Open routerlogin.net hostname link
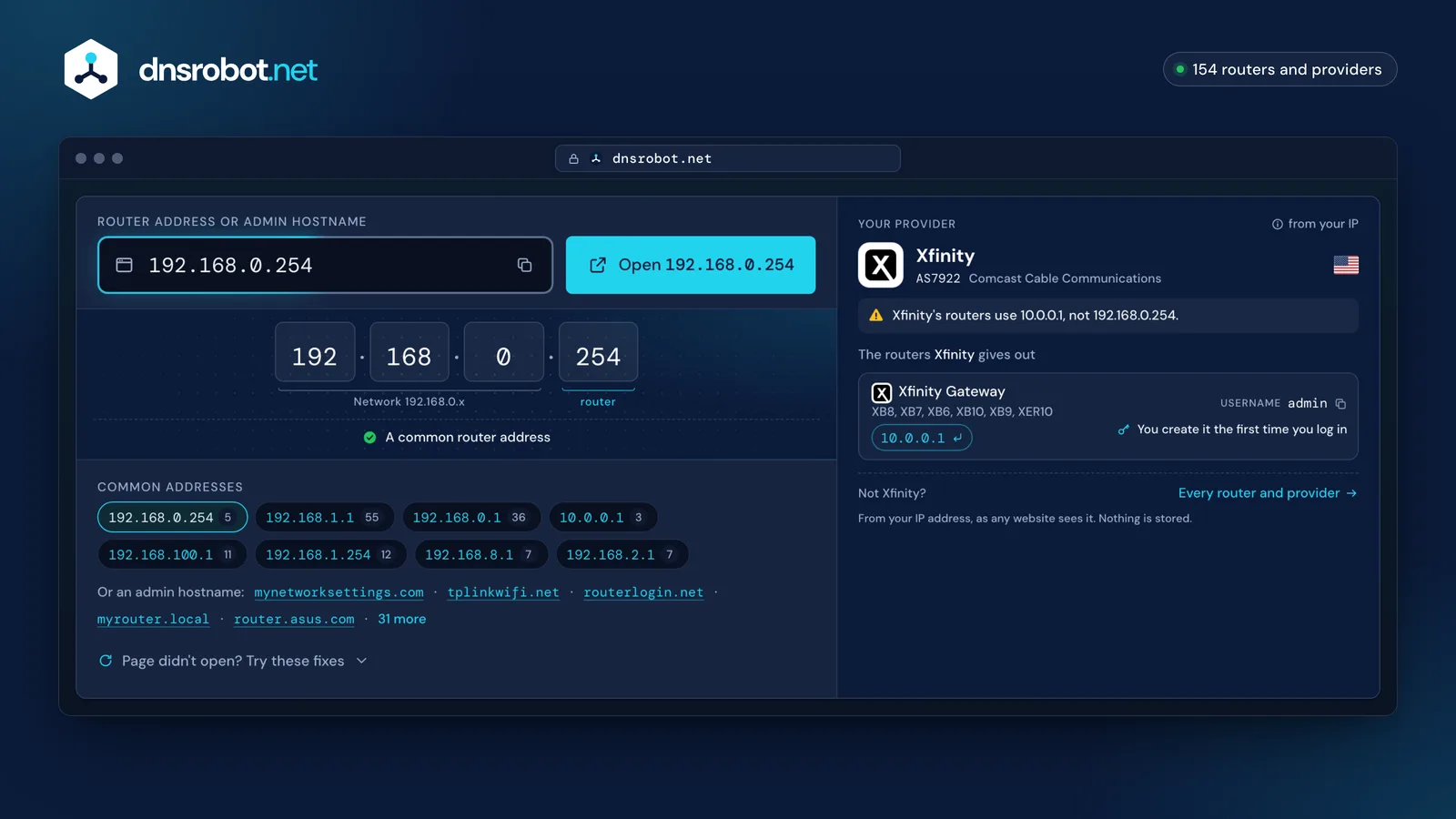This screenshot has width=1456, height=819. (643, 592)
